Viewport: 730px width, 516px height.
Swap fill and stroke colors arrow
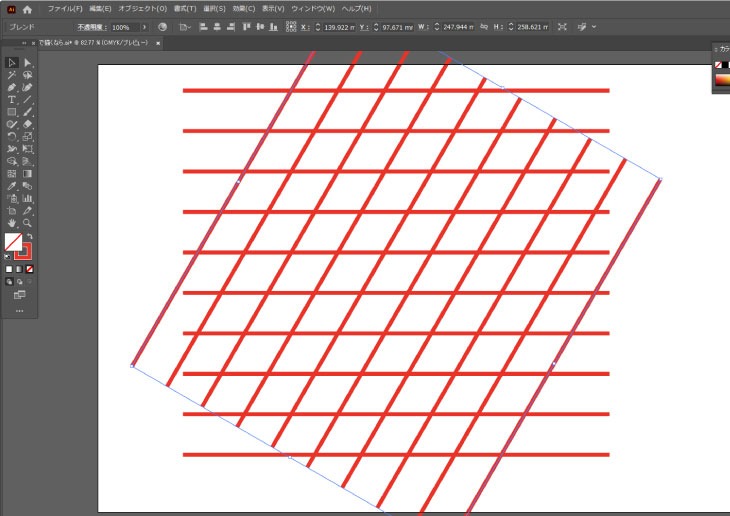29,237
